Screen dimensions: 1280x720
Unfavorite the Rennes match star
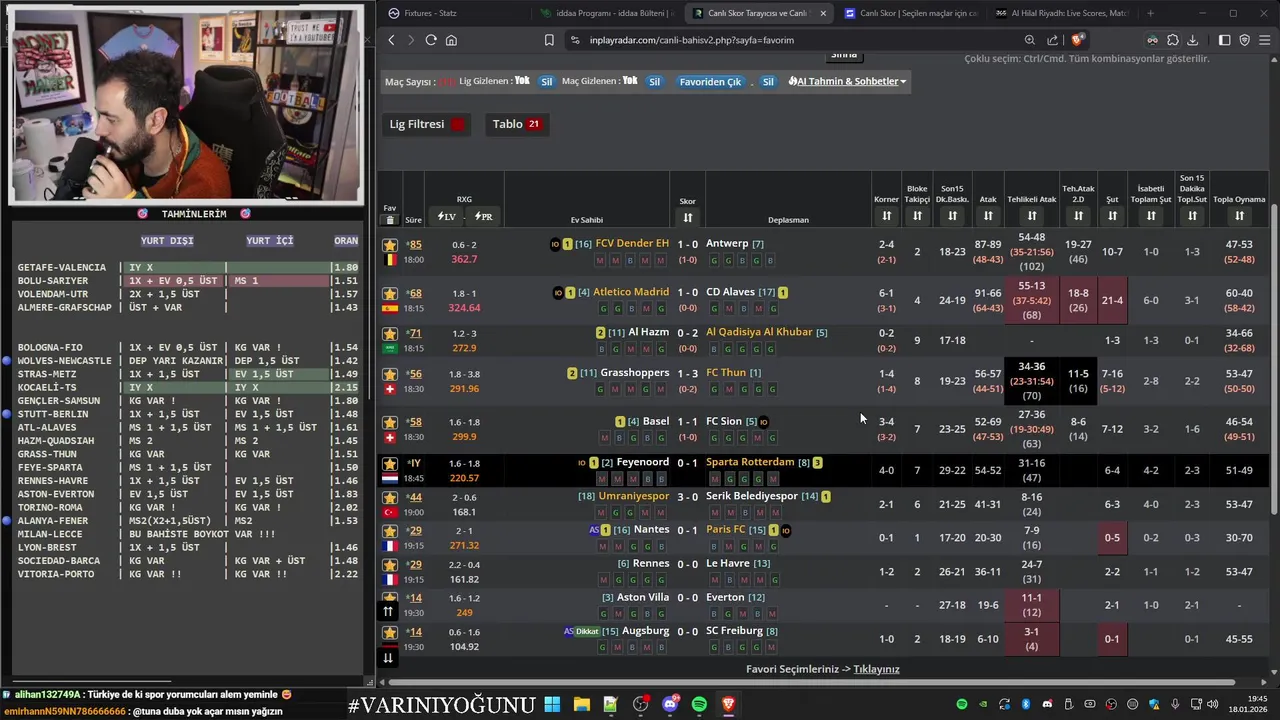tap(390, 565)
